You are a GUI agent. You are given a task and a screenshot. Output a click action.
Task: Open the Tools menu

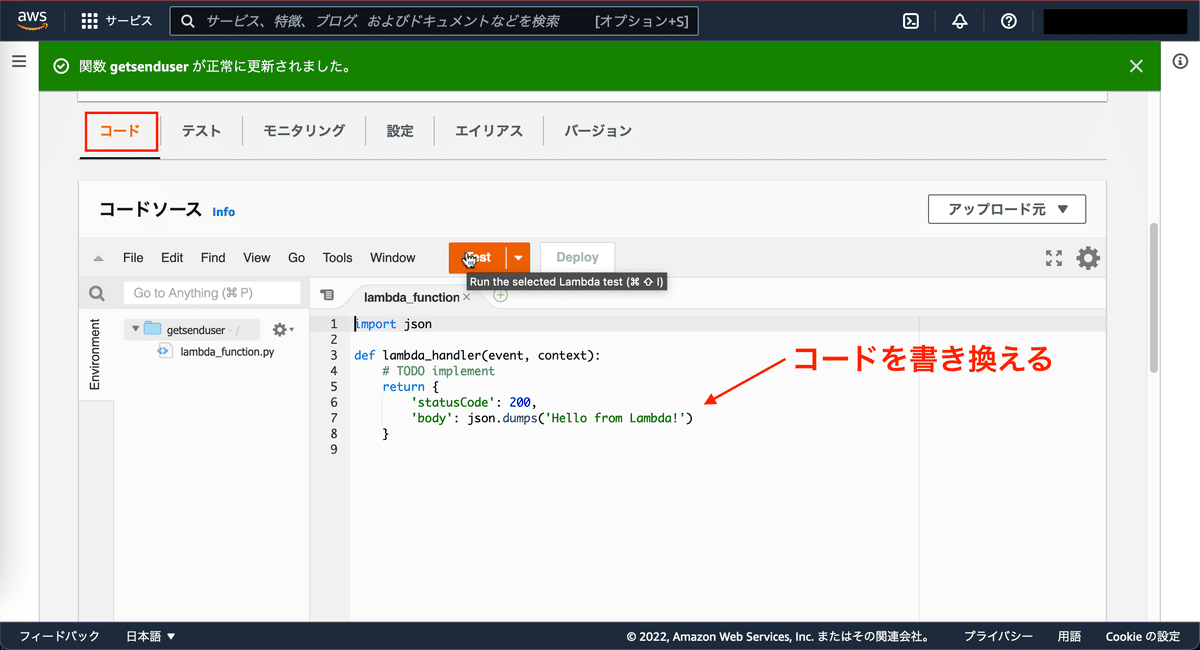point(338,258)
